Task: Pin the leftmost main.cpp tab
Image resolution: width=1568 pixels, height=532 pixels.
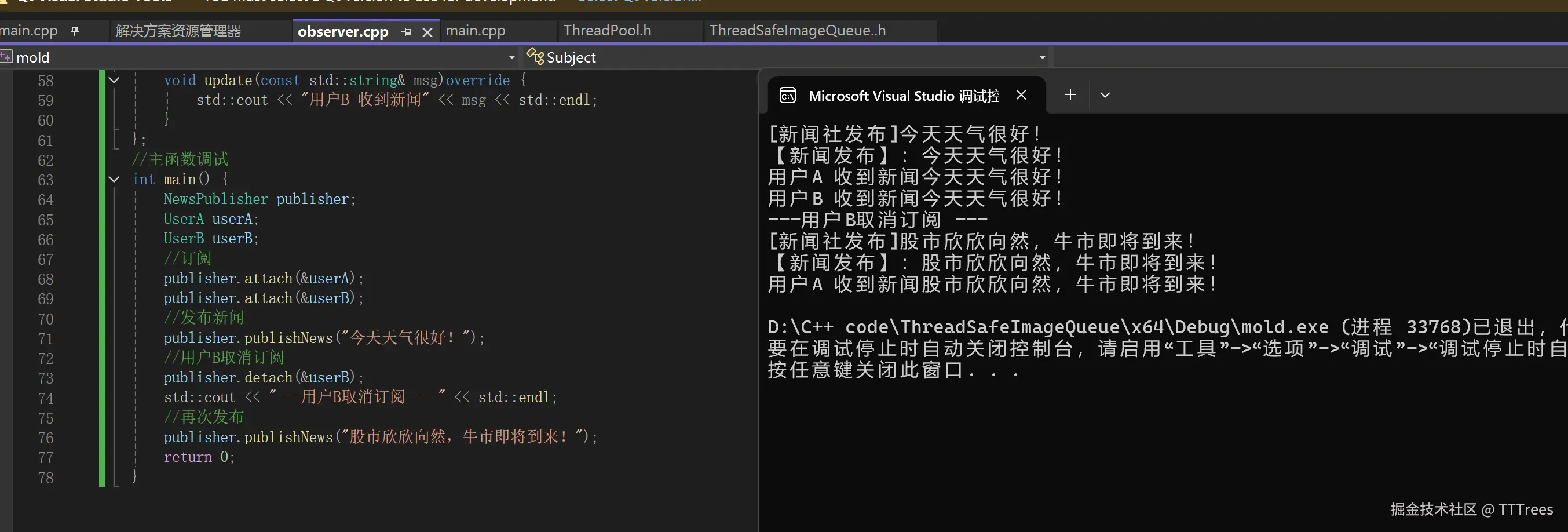Action: tap(75, 31)
